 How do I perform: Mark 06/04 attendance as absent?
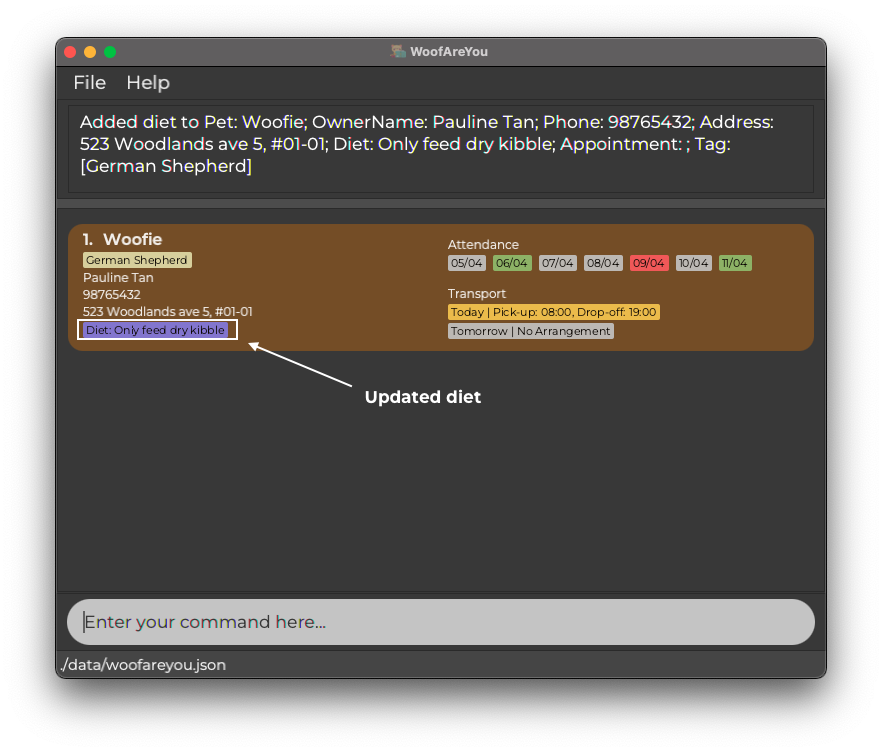coord(512,263)
